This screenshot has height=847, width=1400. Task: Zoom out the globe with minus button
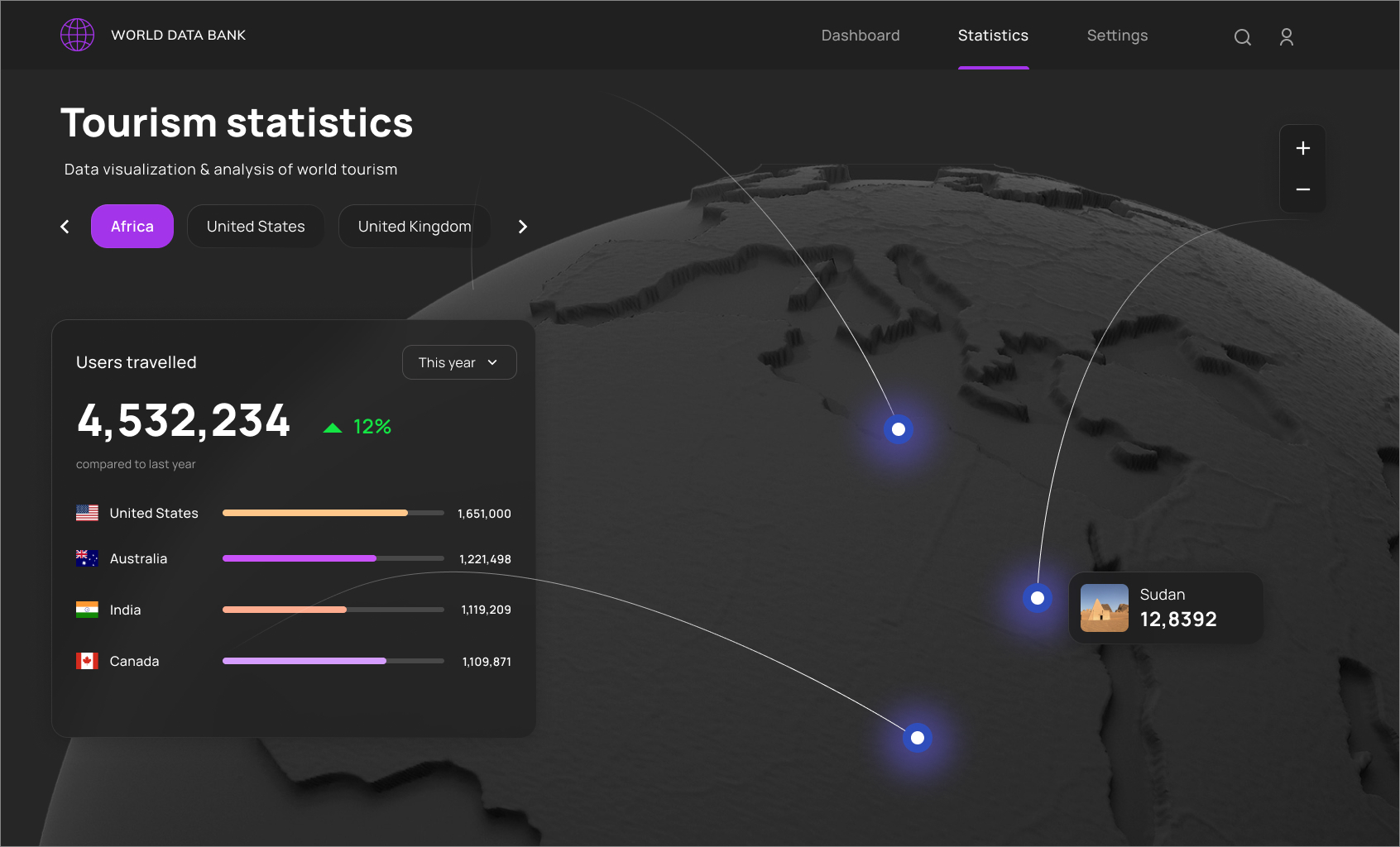coord(1303,189)
